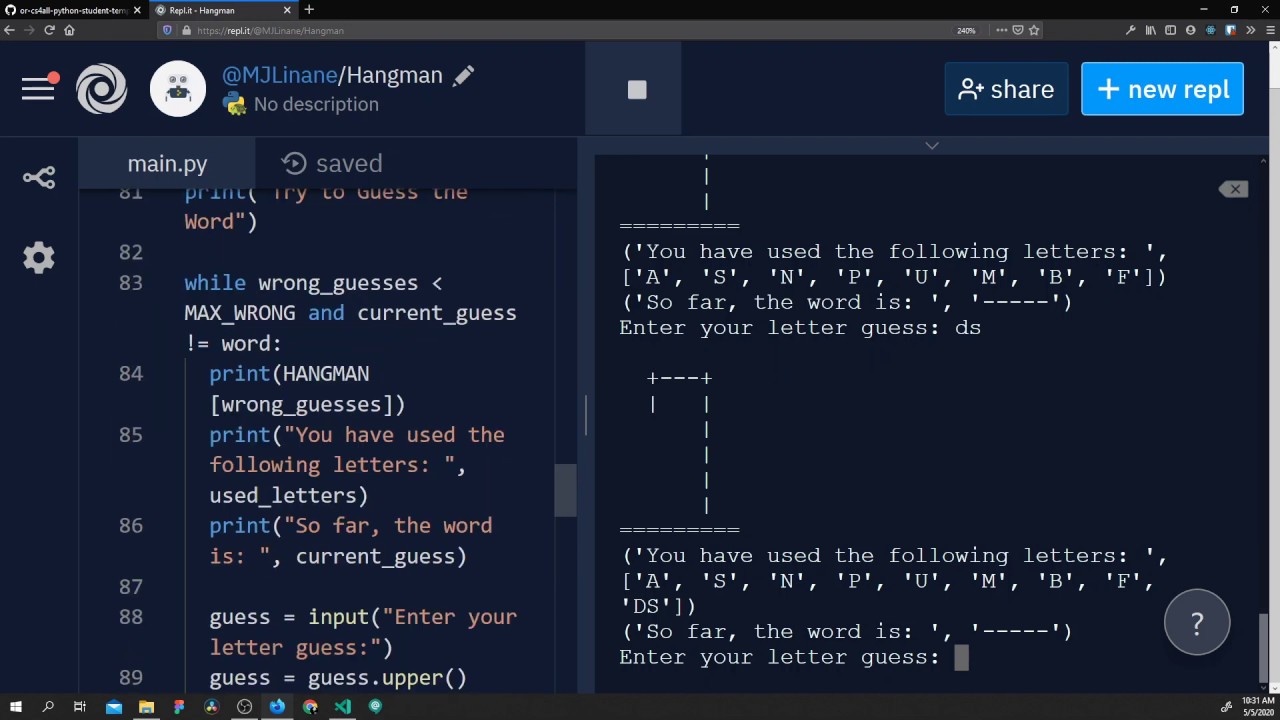The height and width of the screenshot is (720, 1280).
Task: Toggle the browser sidebar view
Action: point(1171,30)
